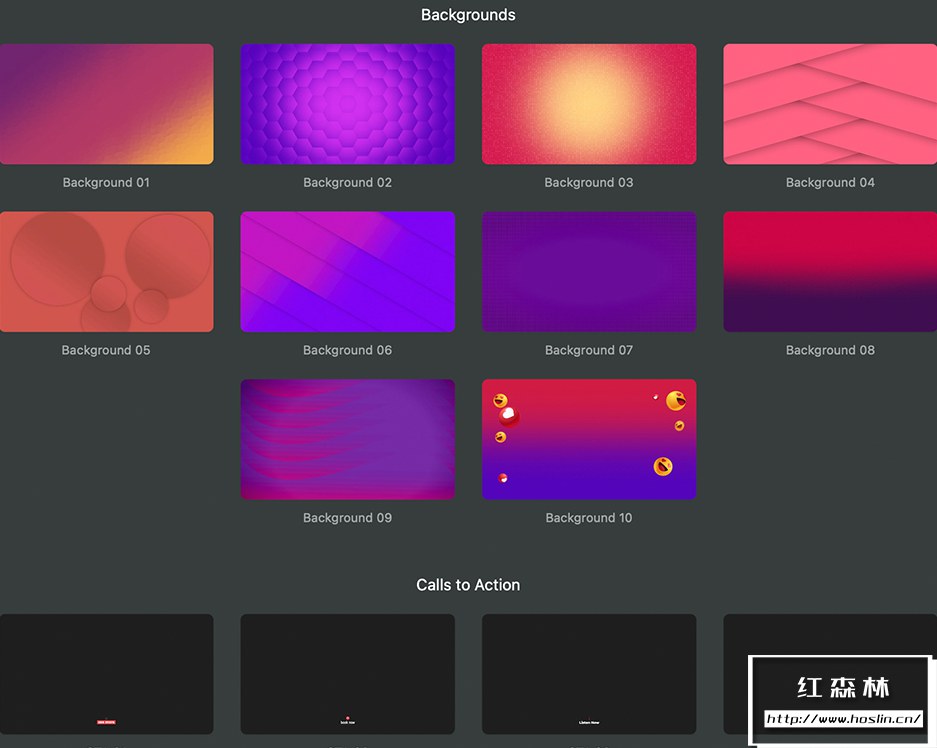
Task: Click the "Background 05" label
Action: click(106, 351)
